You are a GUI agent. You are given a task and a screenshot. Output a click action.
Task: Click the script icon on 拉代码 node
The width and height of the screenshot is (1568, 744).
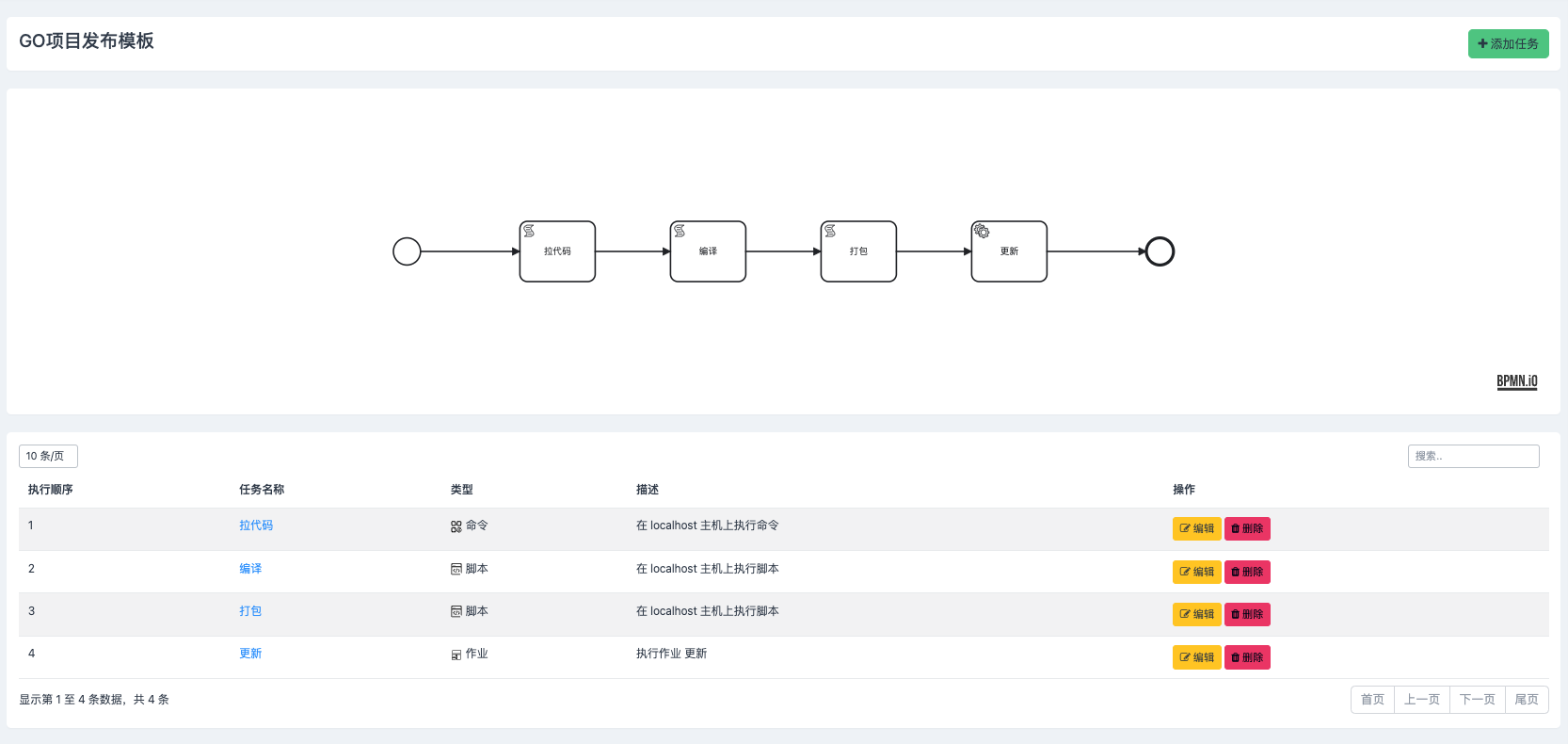(x=529, y=231)
